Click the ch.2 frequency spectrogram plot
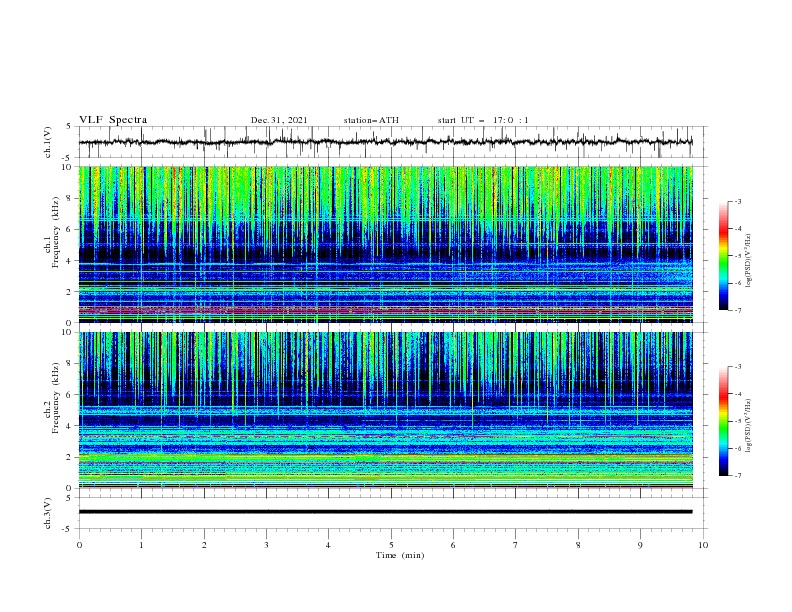792x612 pixels. click(x=386, y=410)
